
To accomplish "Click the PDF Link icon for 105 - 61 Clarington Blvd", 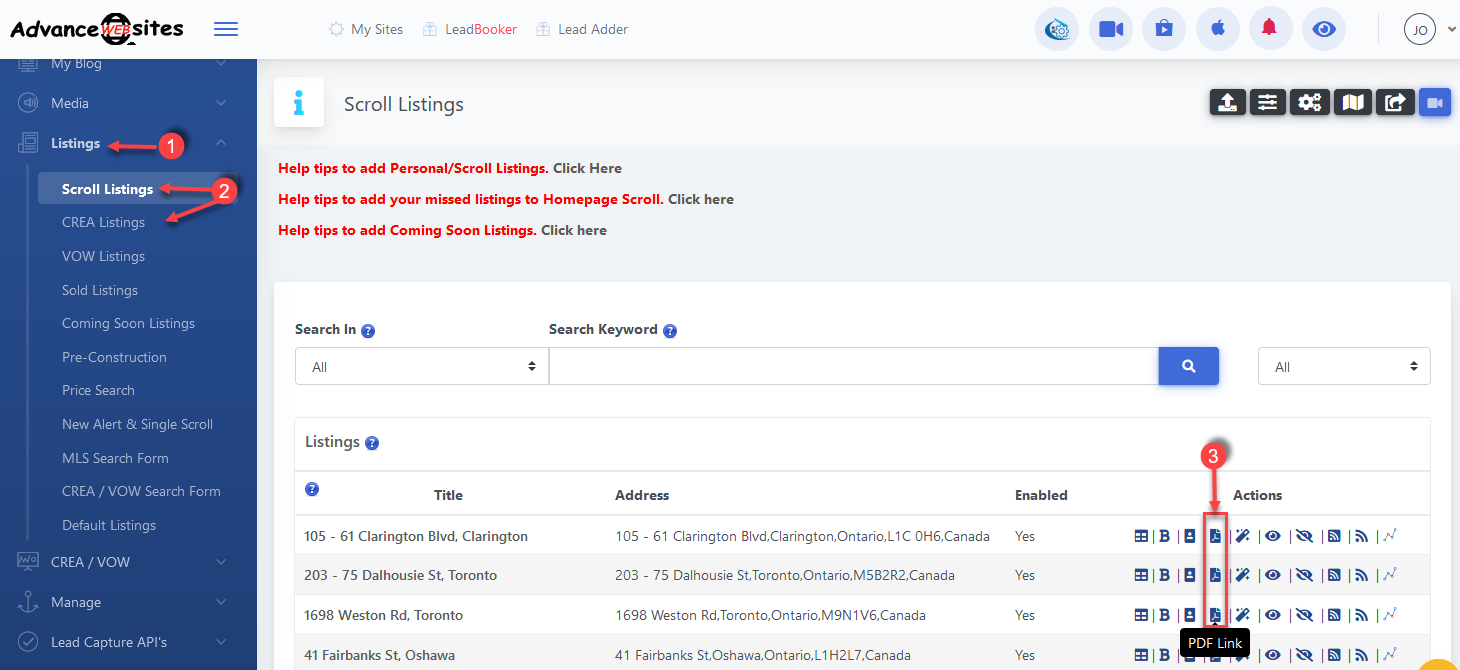I will click(1216, 536).
